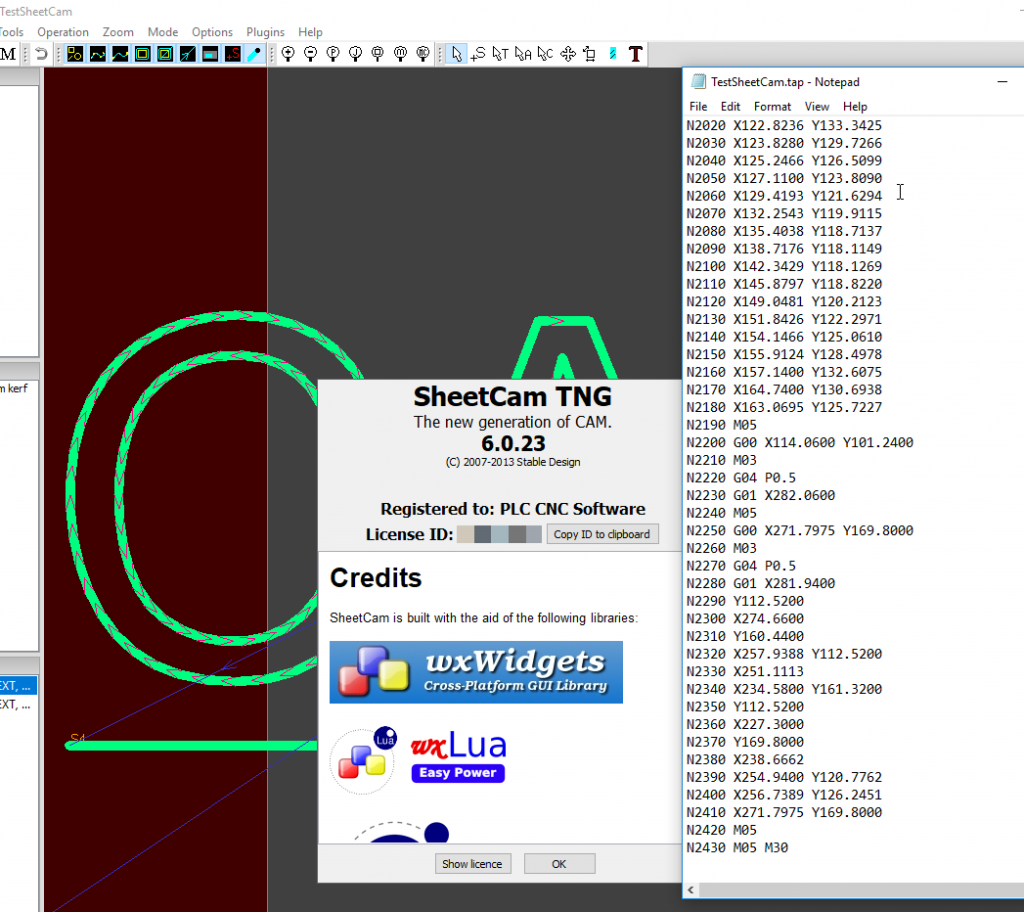Toggle the red S view button
Viewport: 1024px width, 912px height.
[232, 54]
